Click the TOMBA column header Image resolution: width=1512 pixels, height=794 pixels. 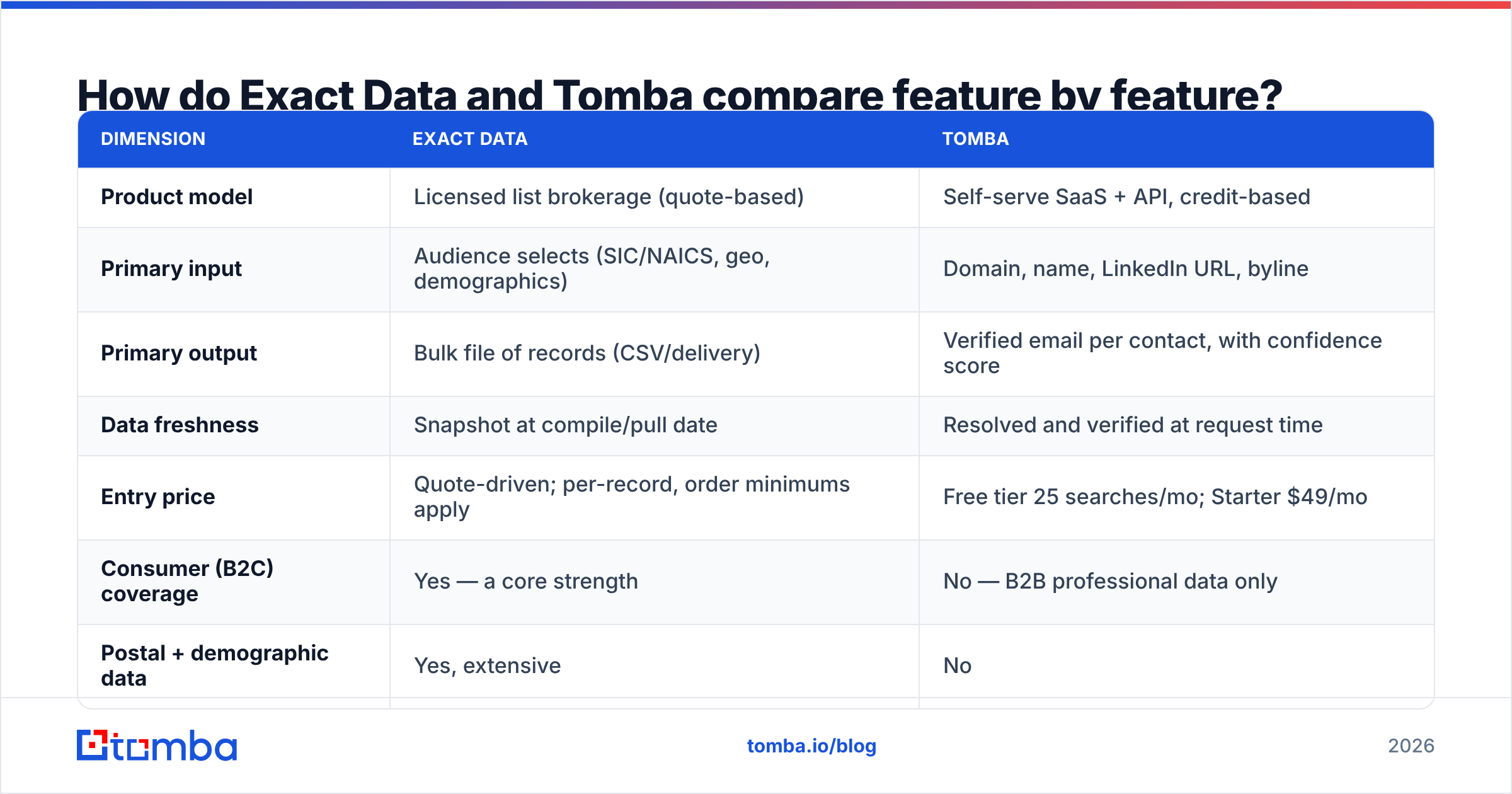click(x=975, y=139)
